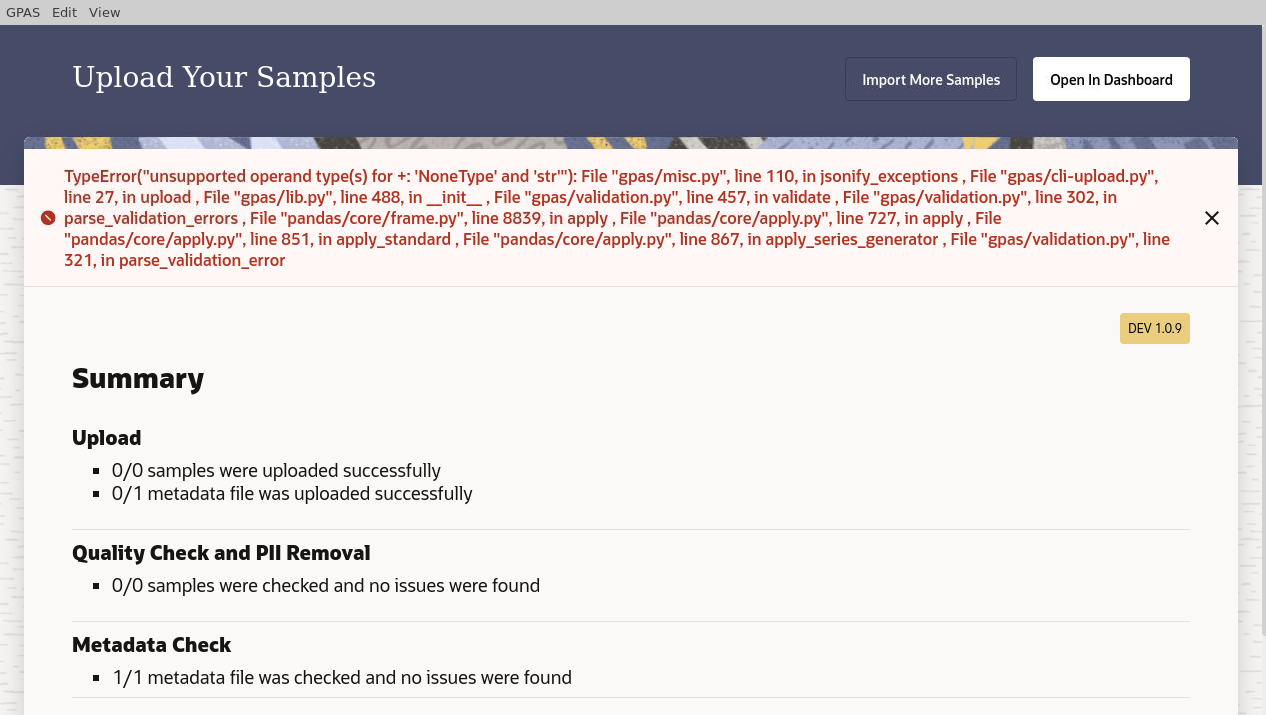
Task: Click the DEV 1.0.9 version badge
Action: click(1154, 328)
